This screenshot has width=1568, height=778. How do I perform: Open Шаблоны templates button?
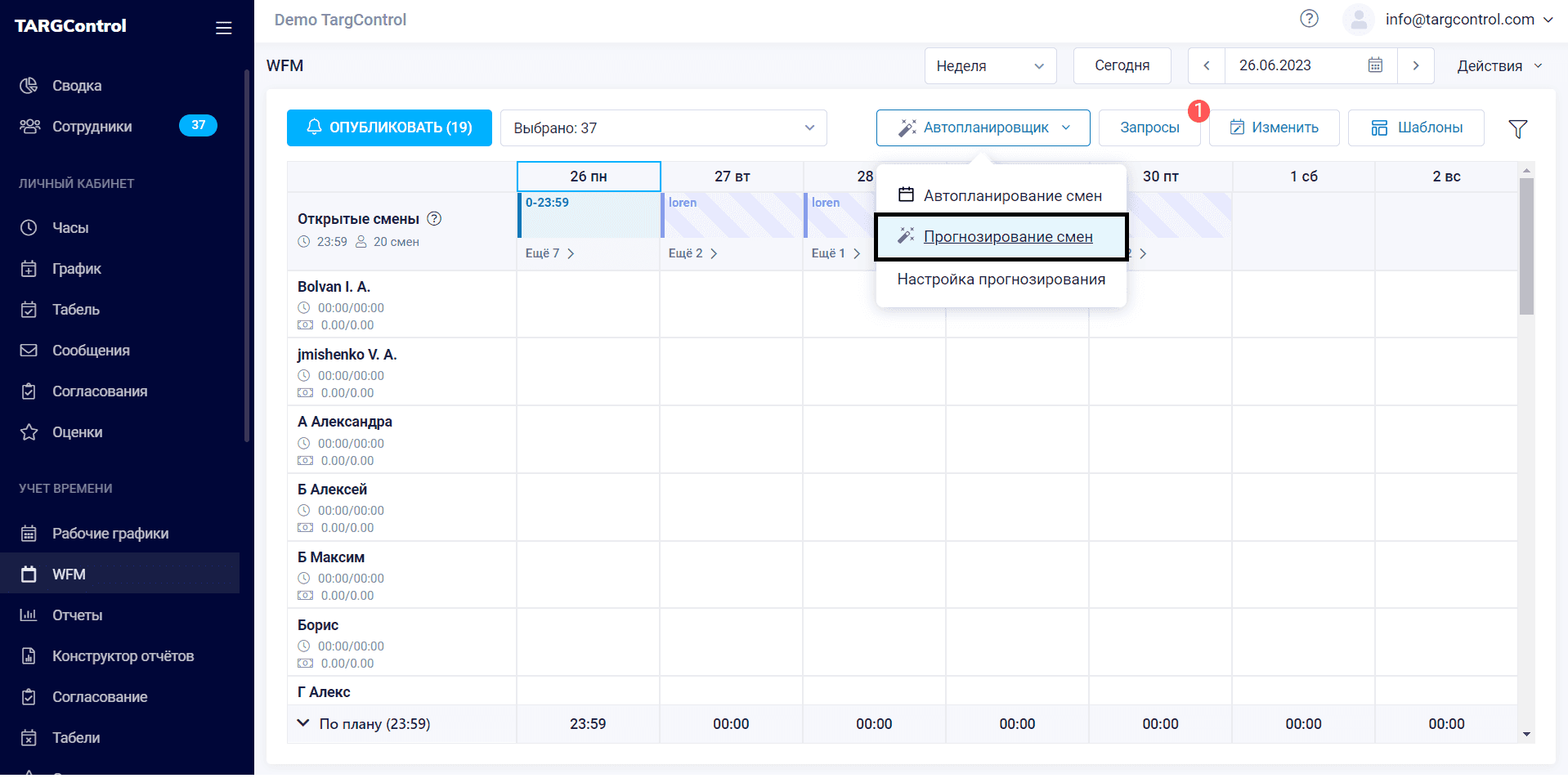[1415, 127]
